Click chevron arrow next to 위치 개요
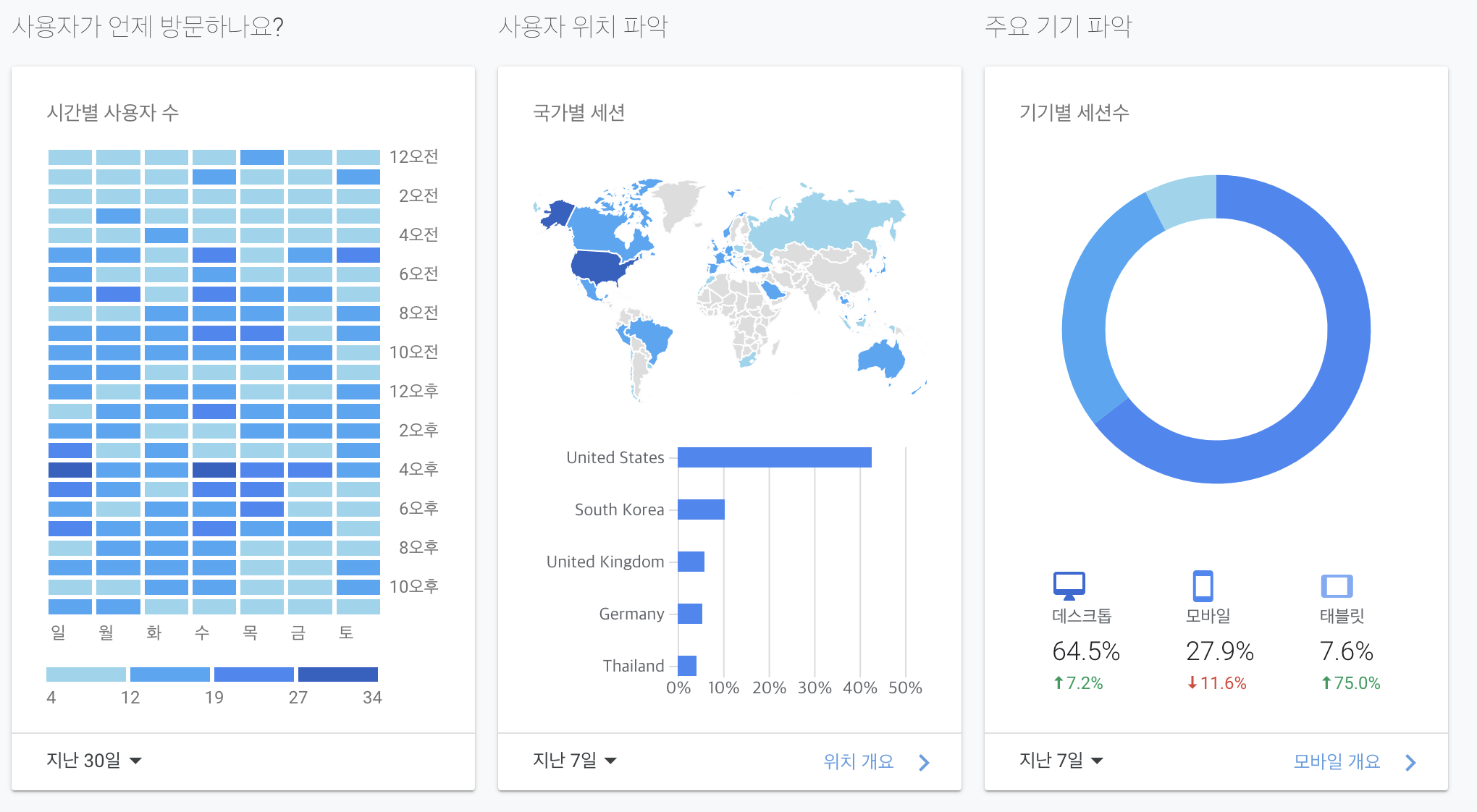 click(924, 762)
